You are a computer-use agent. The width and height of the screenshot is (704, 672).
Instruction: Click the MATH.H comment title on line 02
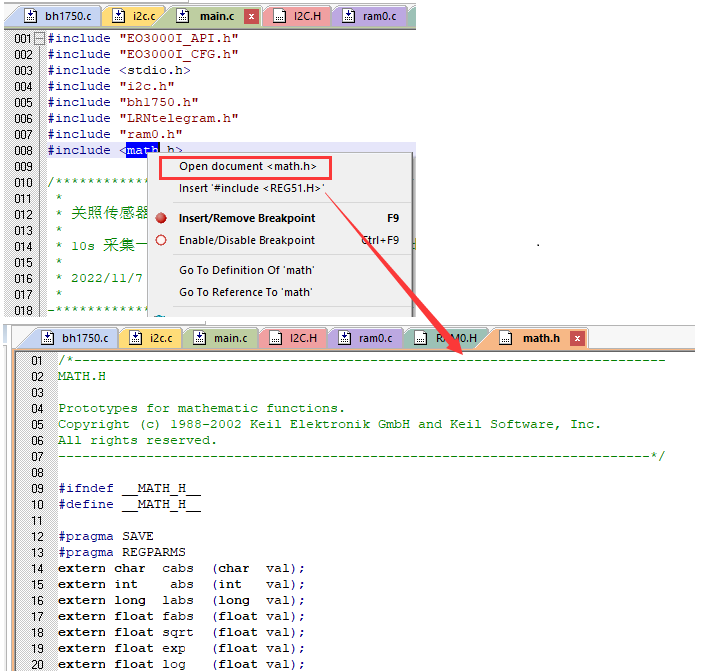82,377
